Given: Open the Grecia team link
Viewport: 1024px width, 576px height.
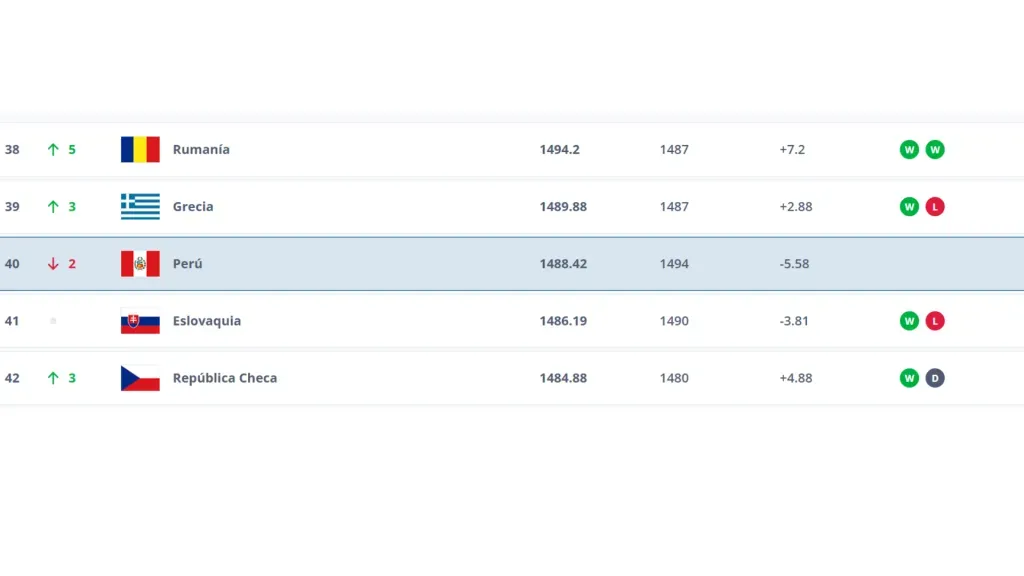Looking at the screenshot, I should coord(193,207).
